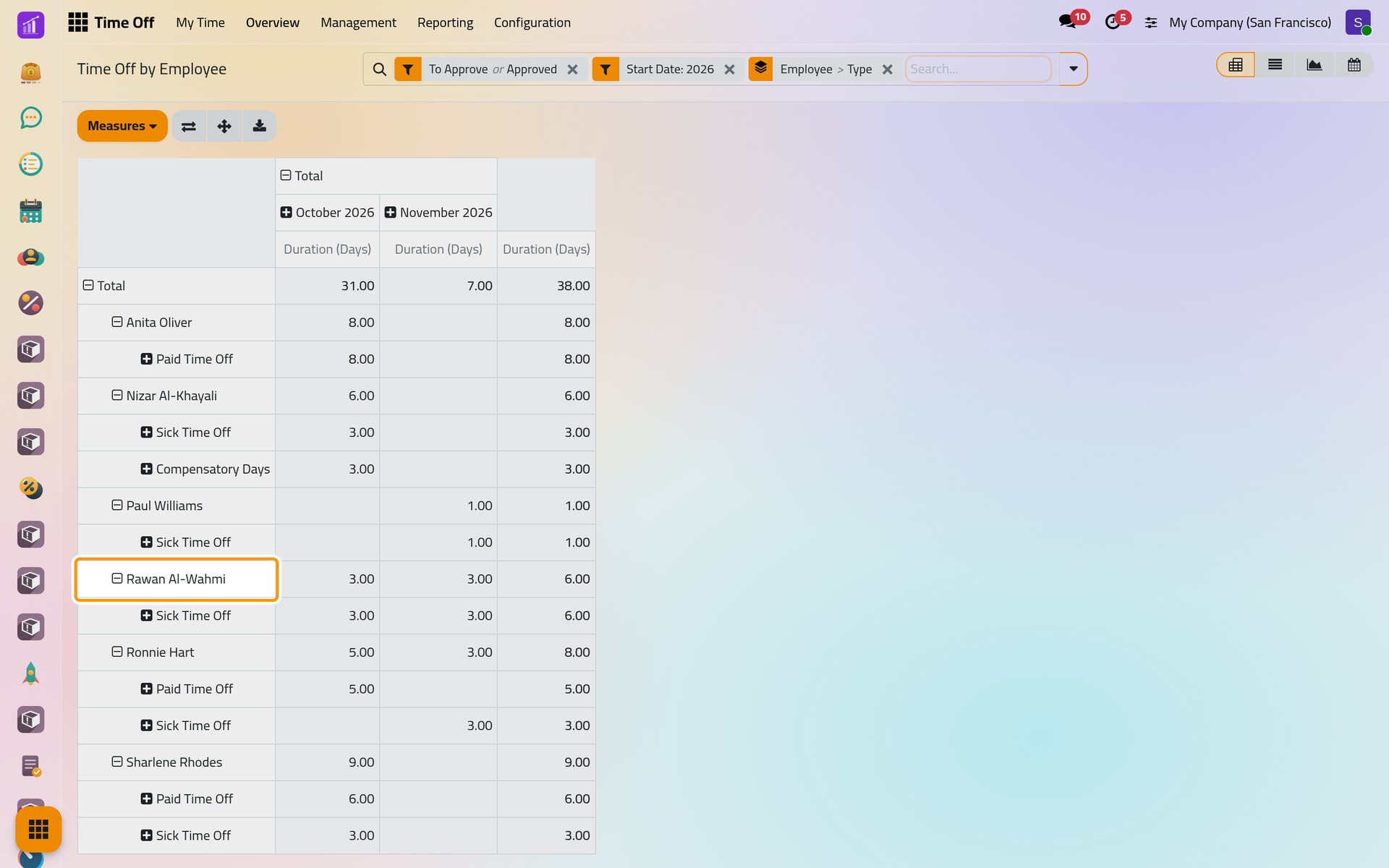Open the company switcher sliders icon
Image resolution: width=1389 pixels, height=868 pixels.
click(x=1151, y=23)
